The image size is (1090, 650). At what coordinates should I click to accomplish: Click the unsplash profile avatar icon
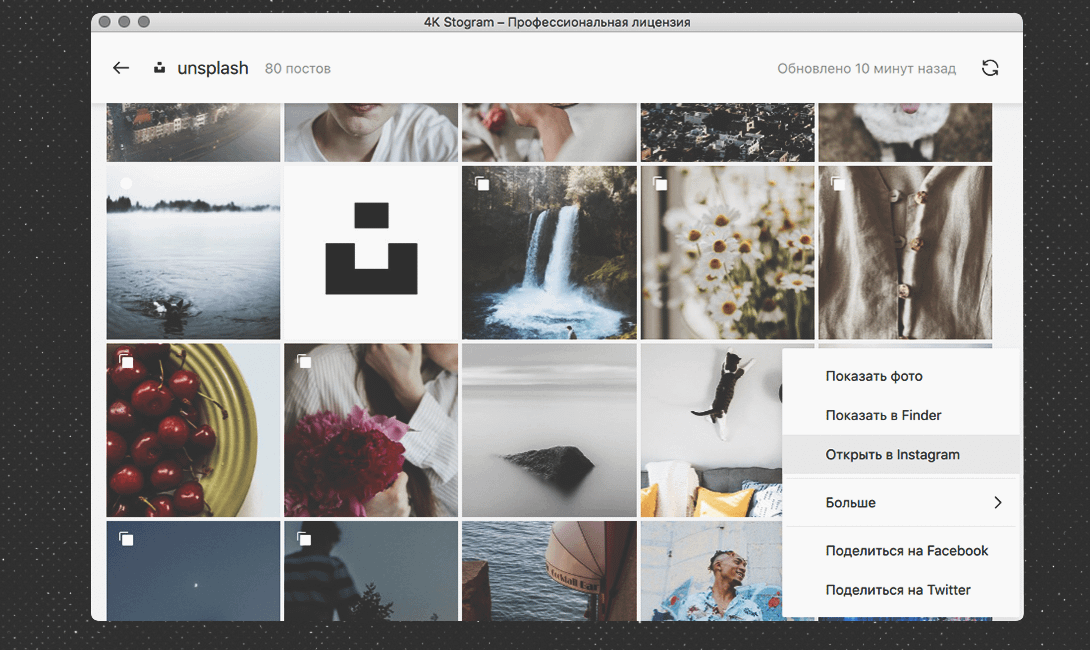click(159, 67)
